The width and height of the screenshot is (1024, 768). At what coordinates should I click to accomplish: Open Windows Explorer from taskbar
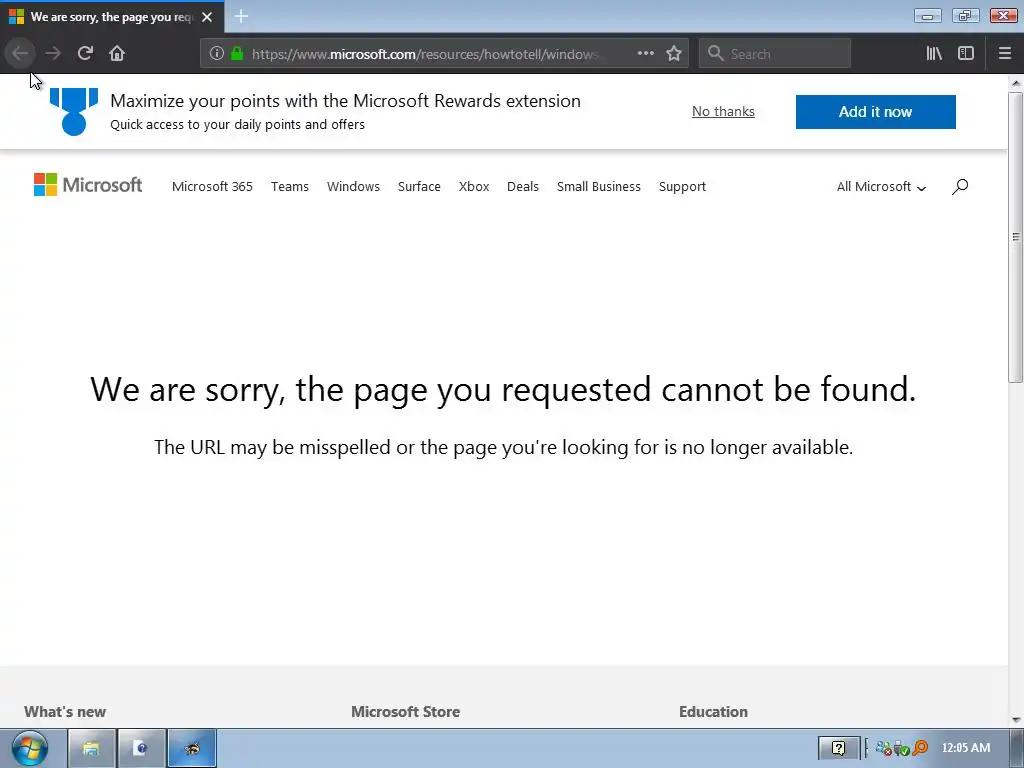coord(91,748)
